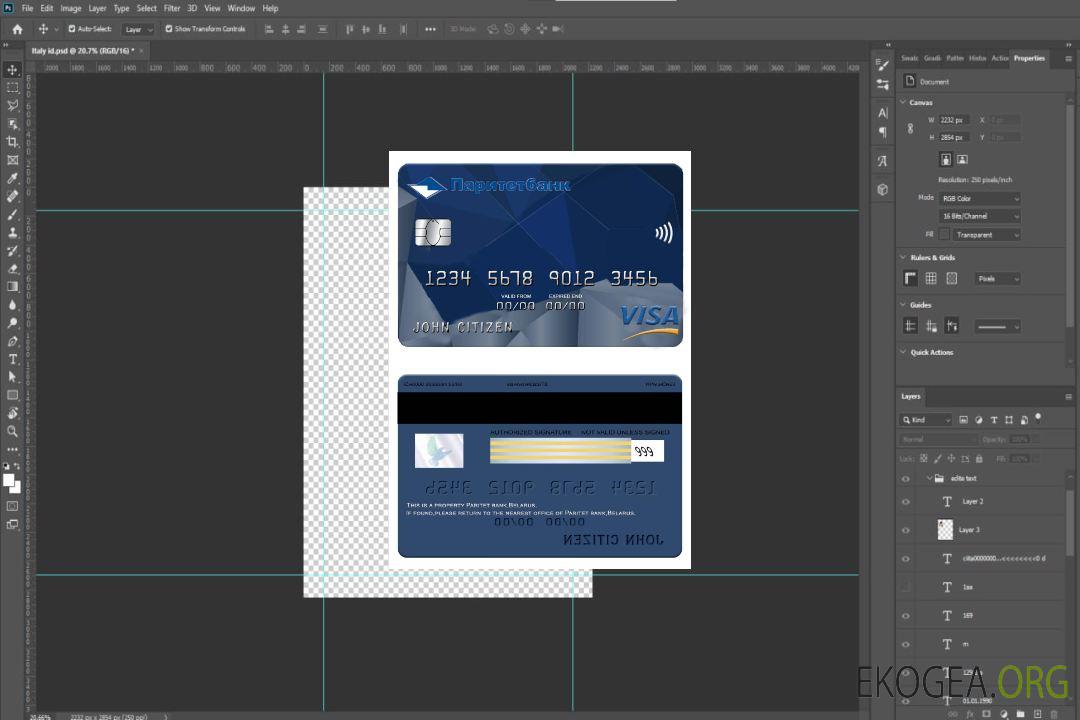Click the canvas height input field
The image size is (1080, 720).
(x=954, y=138)
